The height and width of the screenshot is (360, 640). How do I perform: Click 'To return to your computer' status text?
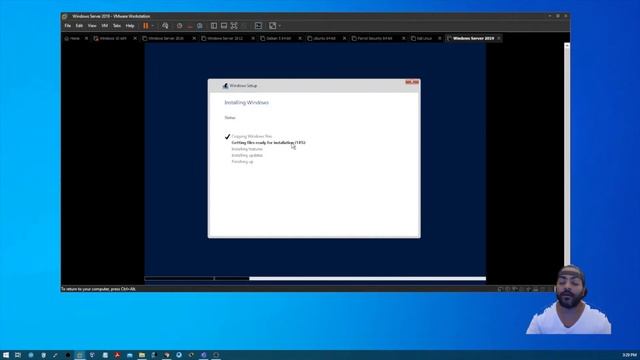pyautogui.click(x=98, y=289)
